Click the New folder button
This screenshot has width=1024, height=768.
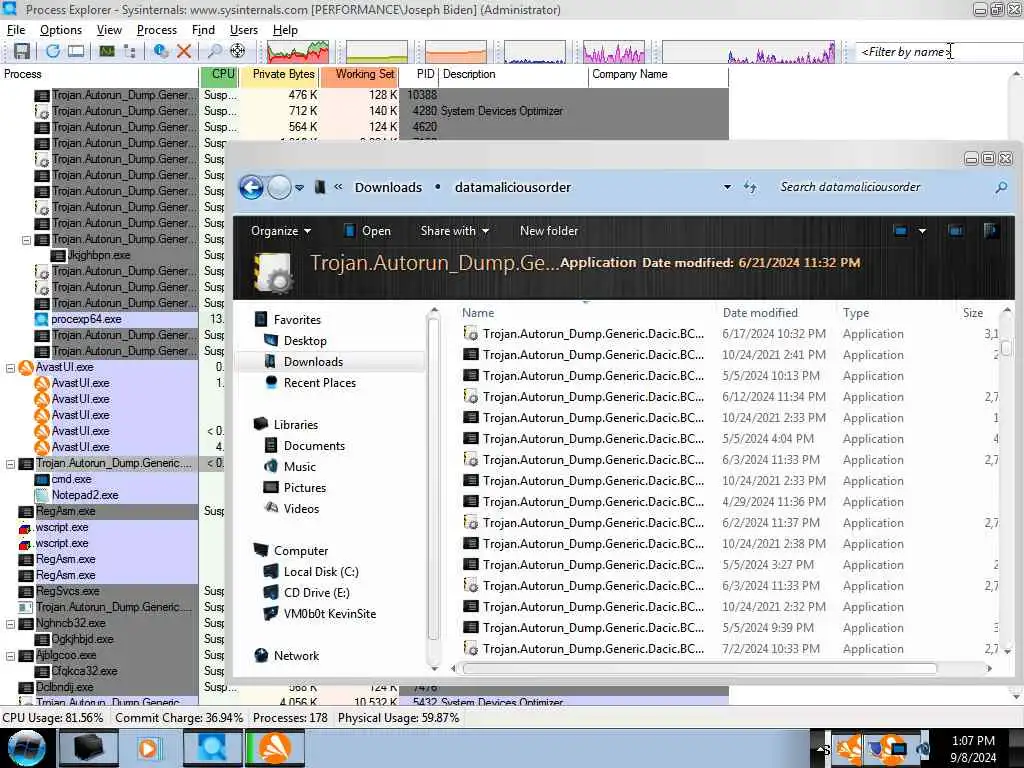549,231
